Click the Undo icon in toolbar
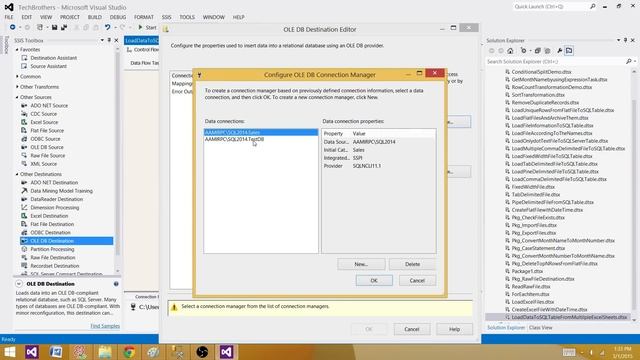The width and height of the screenshot is (640, 360). coord(107,27)
